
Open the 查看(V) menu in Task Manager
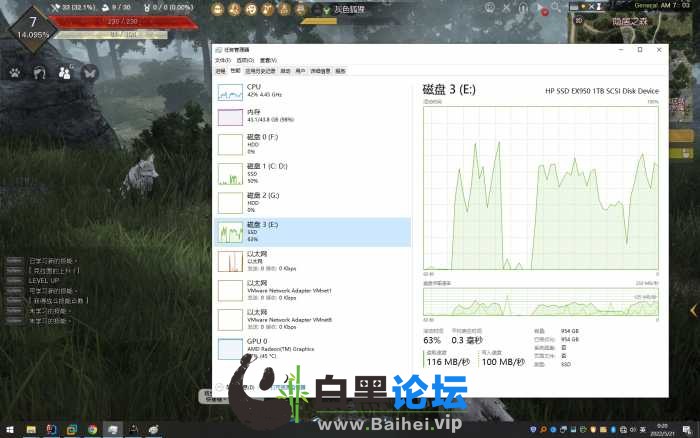pyautogui.click(x=268, y=60)
